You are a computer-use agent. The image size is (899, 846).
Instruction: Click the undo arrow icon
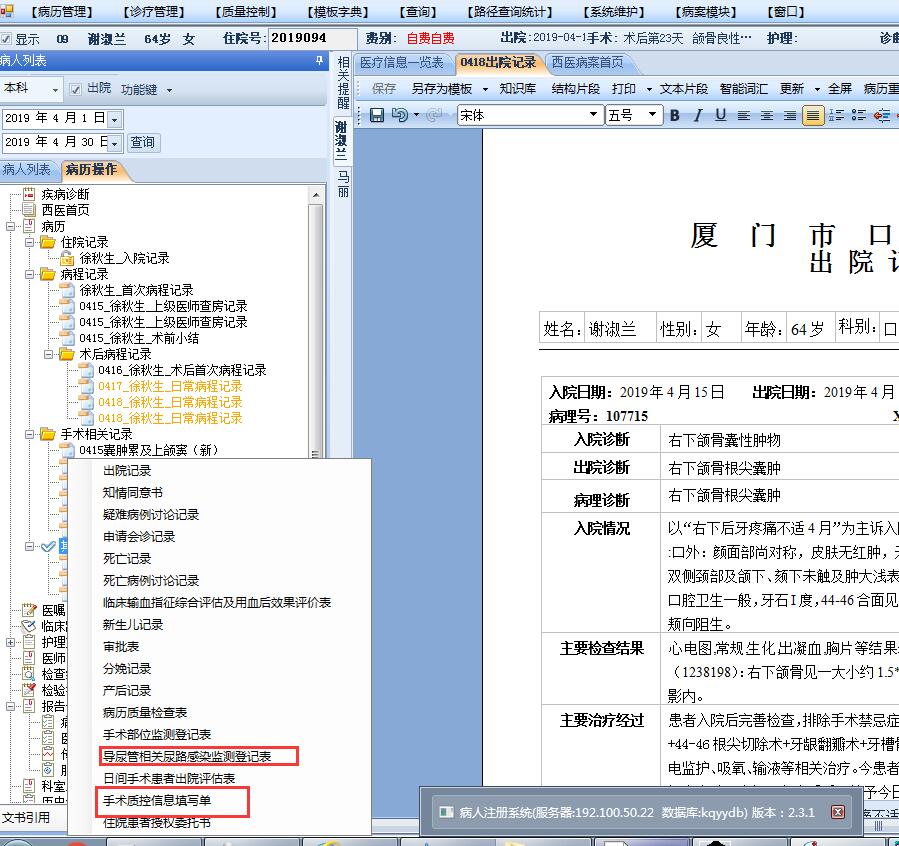click(x=399, y=115)
